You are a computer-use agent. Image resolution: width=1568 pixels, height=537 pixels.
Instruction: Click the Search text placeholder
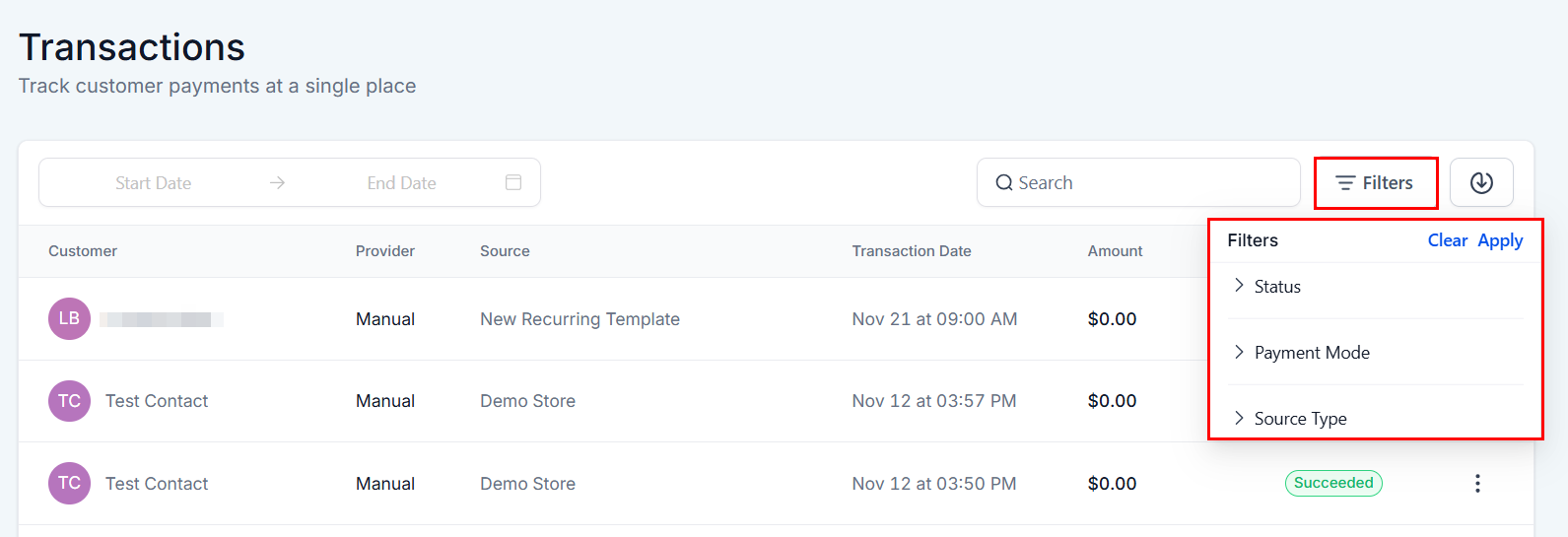pyautogui.click(x=1046, y=183)
